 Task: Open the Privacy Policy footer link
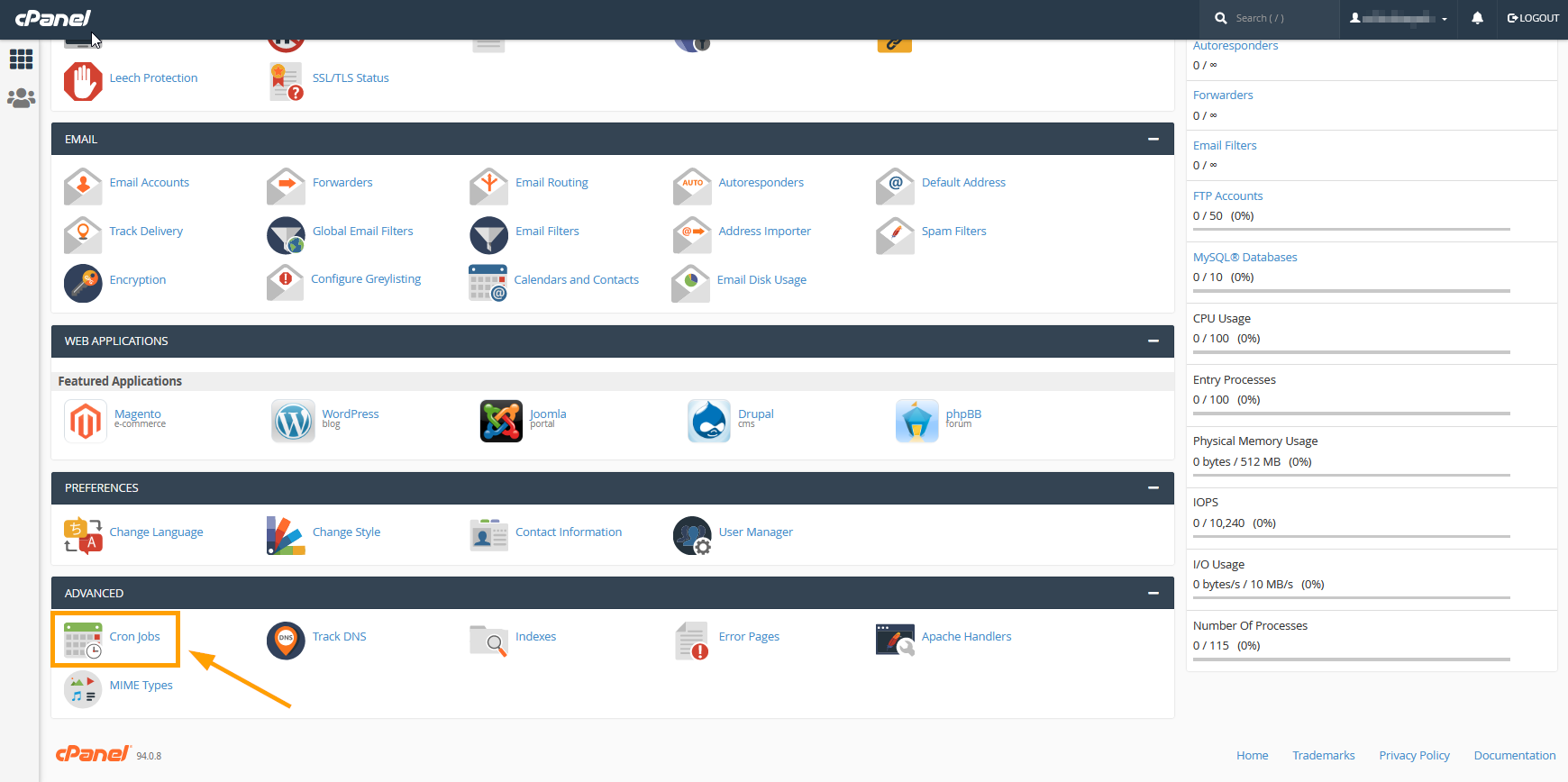[x=1414, y=755]
